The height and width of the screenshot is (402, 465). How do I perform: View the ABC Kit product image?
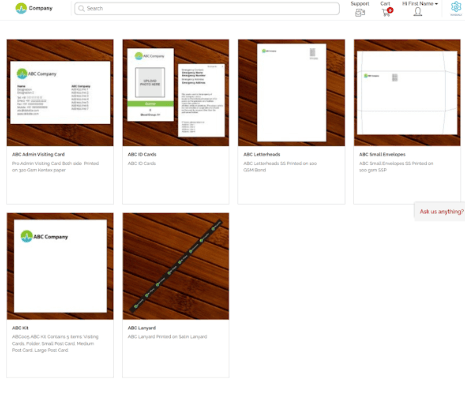coord(60,266)
